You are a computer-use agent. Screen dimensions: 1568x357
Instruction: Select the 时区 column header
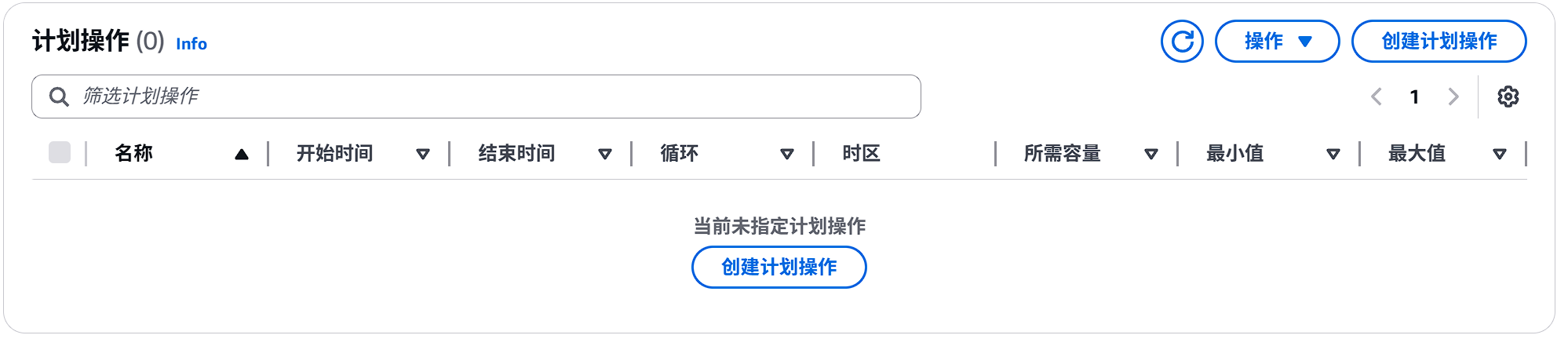tap(861, 153)
